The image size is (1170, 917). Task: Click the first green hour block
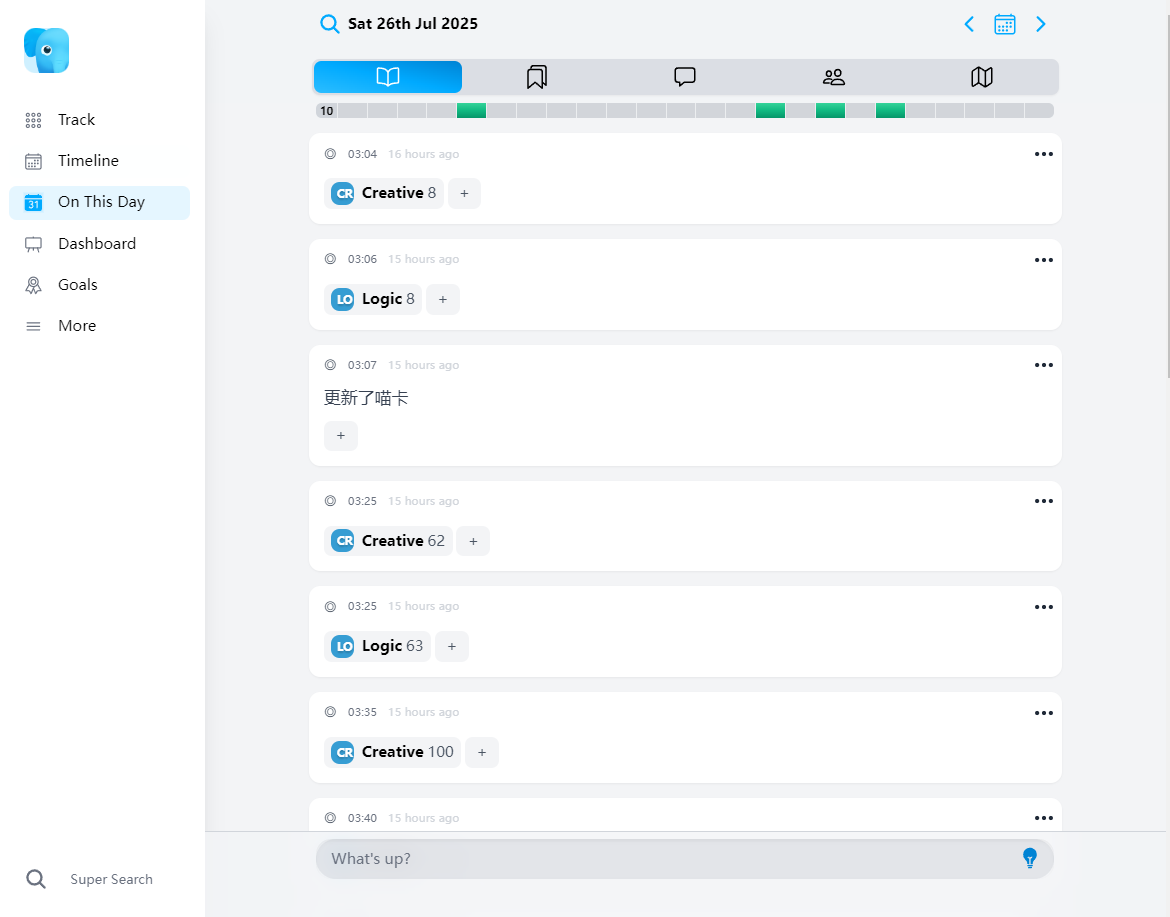click(472, 111)
